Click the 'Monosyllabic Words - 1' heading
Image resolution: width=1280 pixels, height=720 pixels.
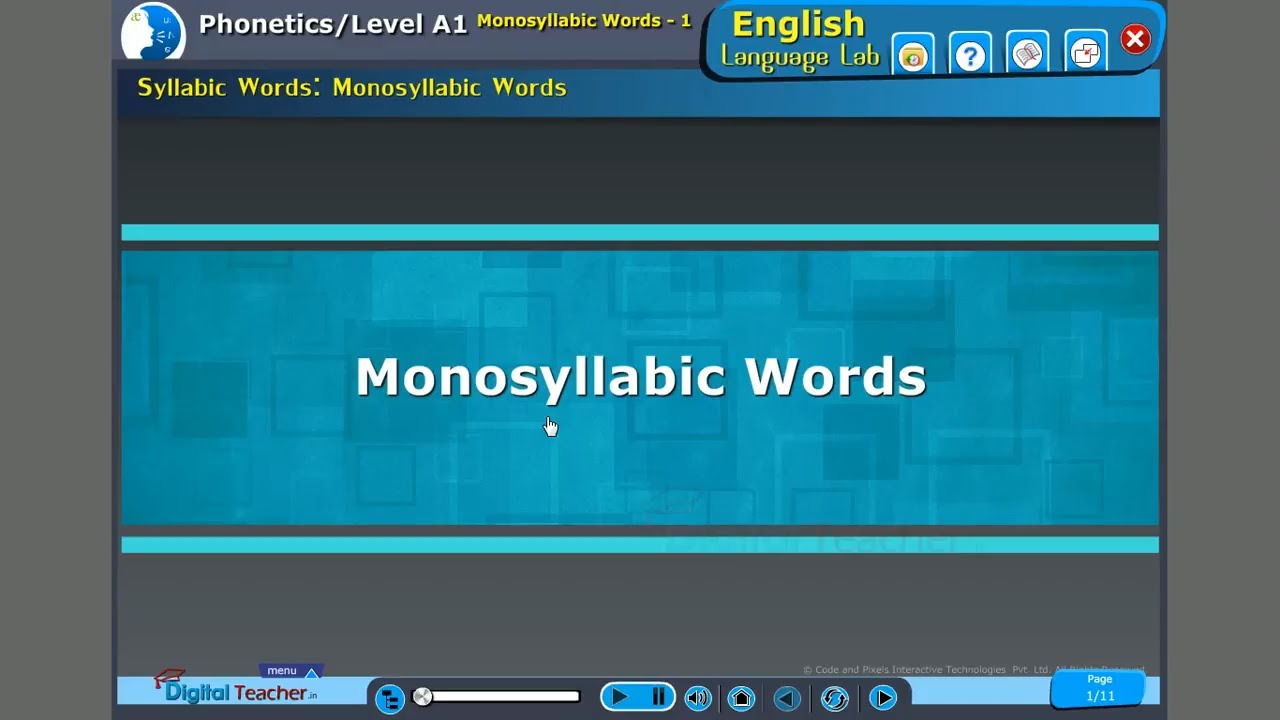[x=584, y=21]
